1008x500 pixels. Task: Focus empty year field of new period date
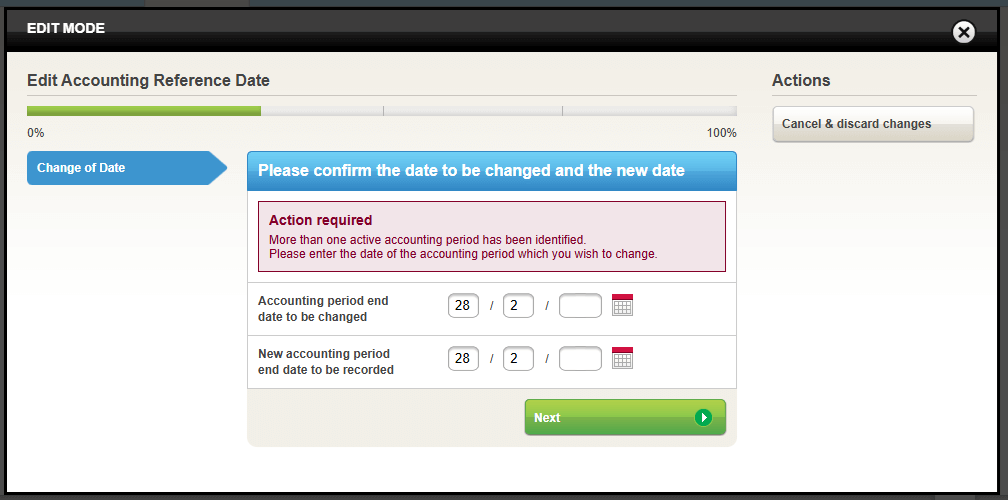pyautogui.click(x=580, y=359)
